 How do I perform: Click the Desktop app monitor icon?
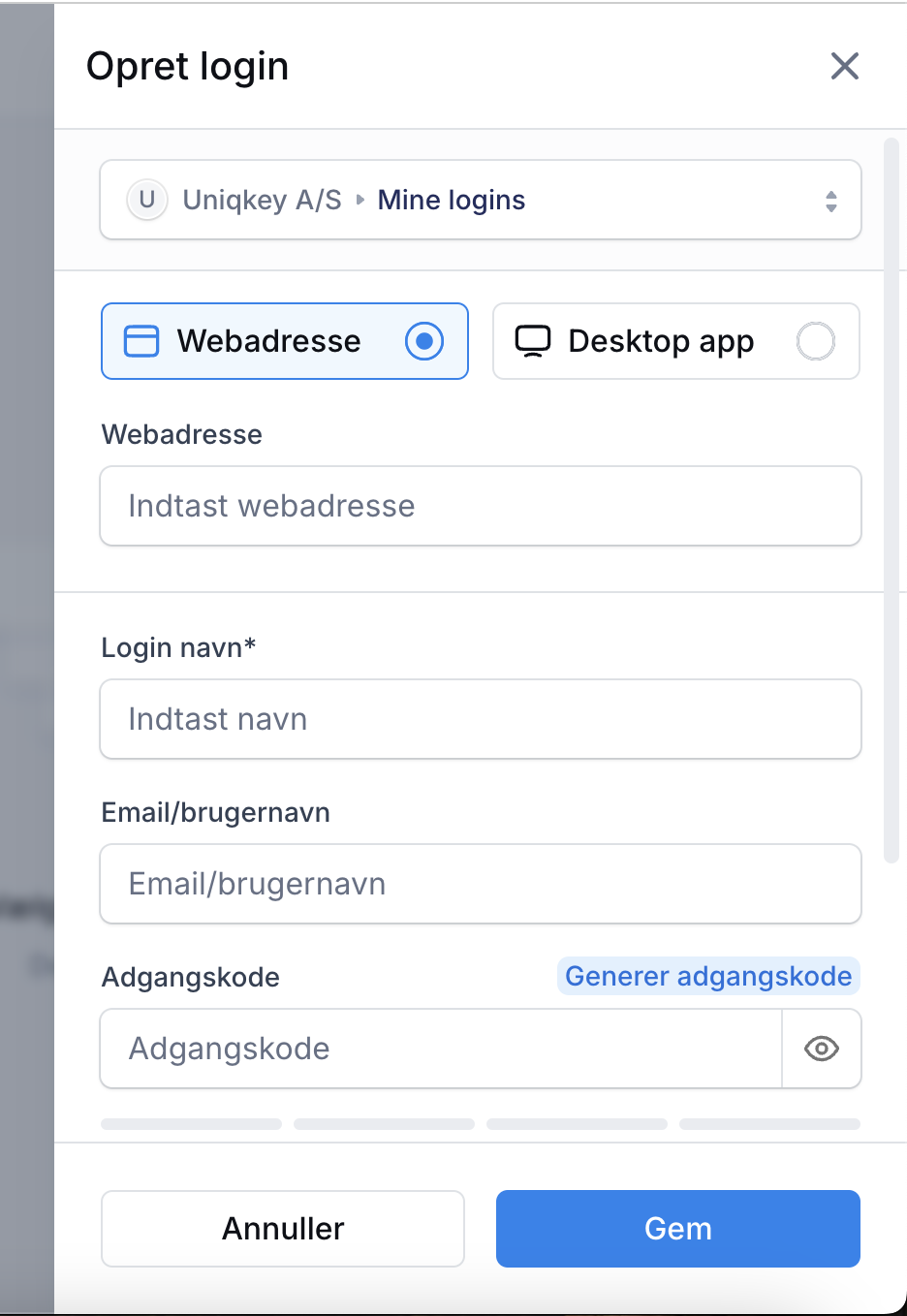point(533,341)
